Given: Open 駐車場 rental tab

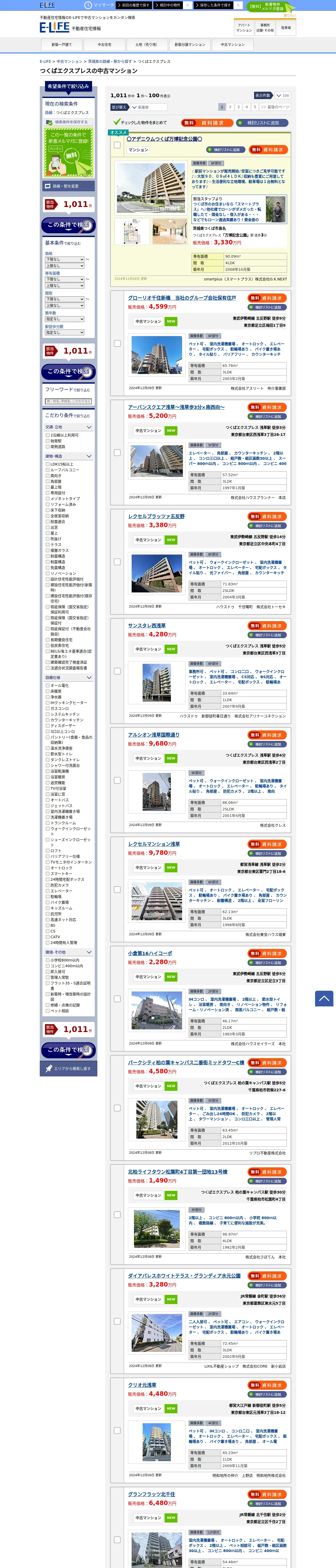Looking at the screenshot, I should click(286, 28).
